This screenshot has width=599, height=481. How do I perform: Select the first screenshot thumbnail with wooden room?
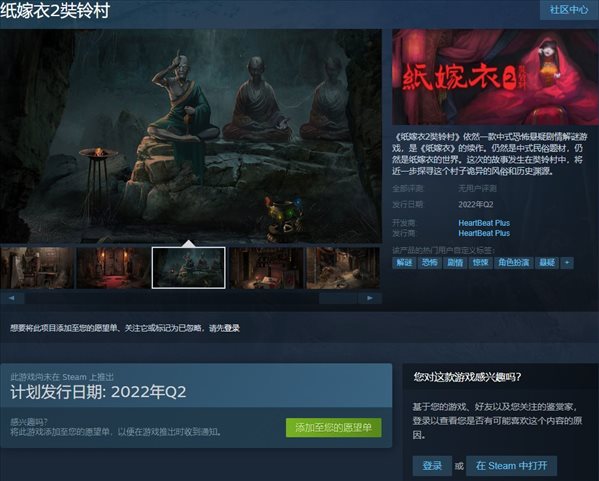[x=37, y=268]
